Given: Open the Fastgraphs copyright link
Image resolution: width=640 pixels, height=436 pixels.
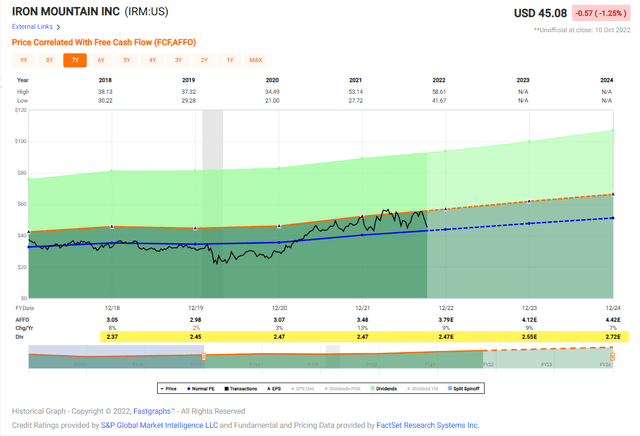Looking at the screenshot, I should click(x=154, y=411).
